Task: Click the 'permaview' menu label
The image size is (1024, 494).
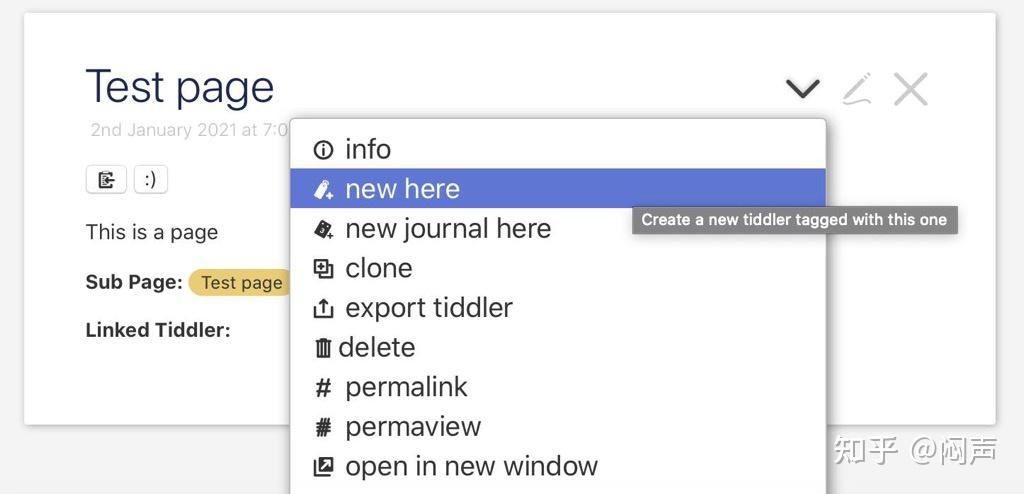Action: point(413,427)
